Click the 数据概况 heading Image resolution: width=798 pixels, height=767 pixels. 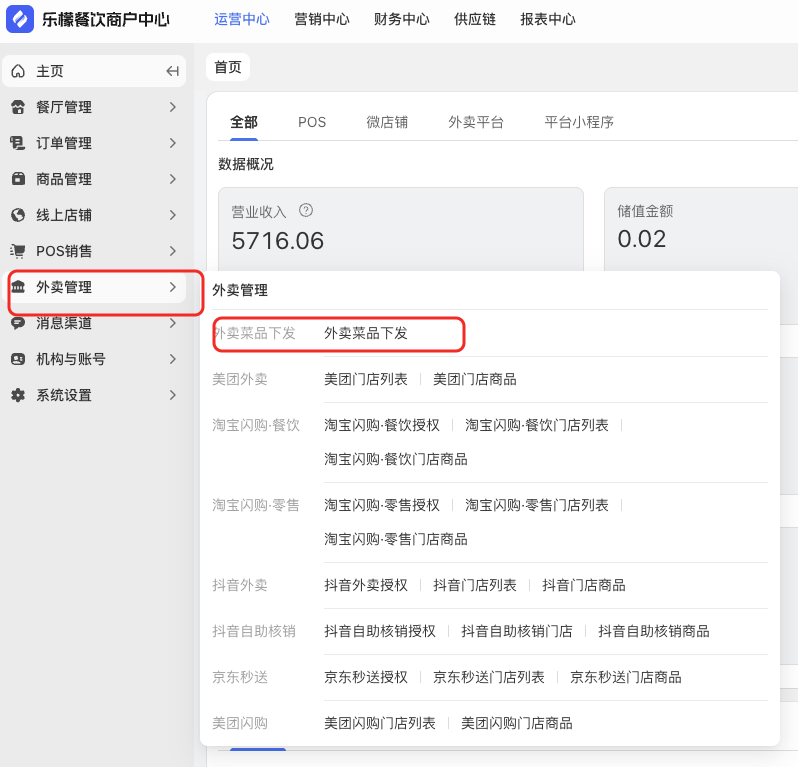246,164
